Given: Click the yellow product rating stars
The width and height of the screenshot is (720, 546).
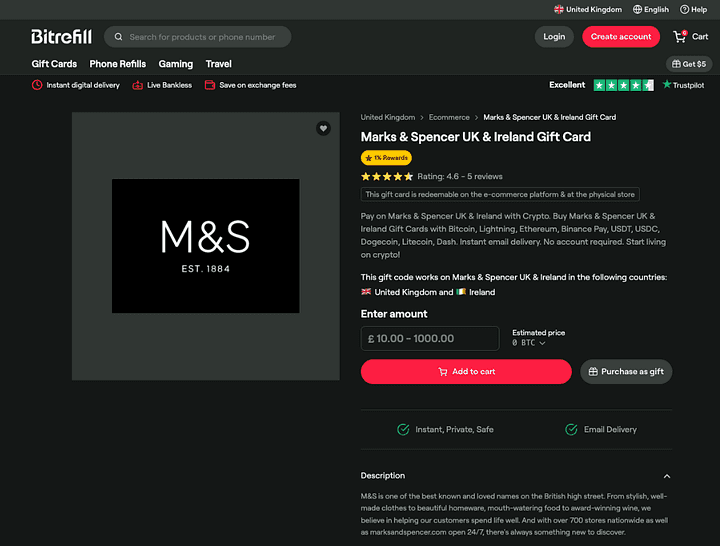Looking at the screenshot, I should pos(387,176).
